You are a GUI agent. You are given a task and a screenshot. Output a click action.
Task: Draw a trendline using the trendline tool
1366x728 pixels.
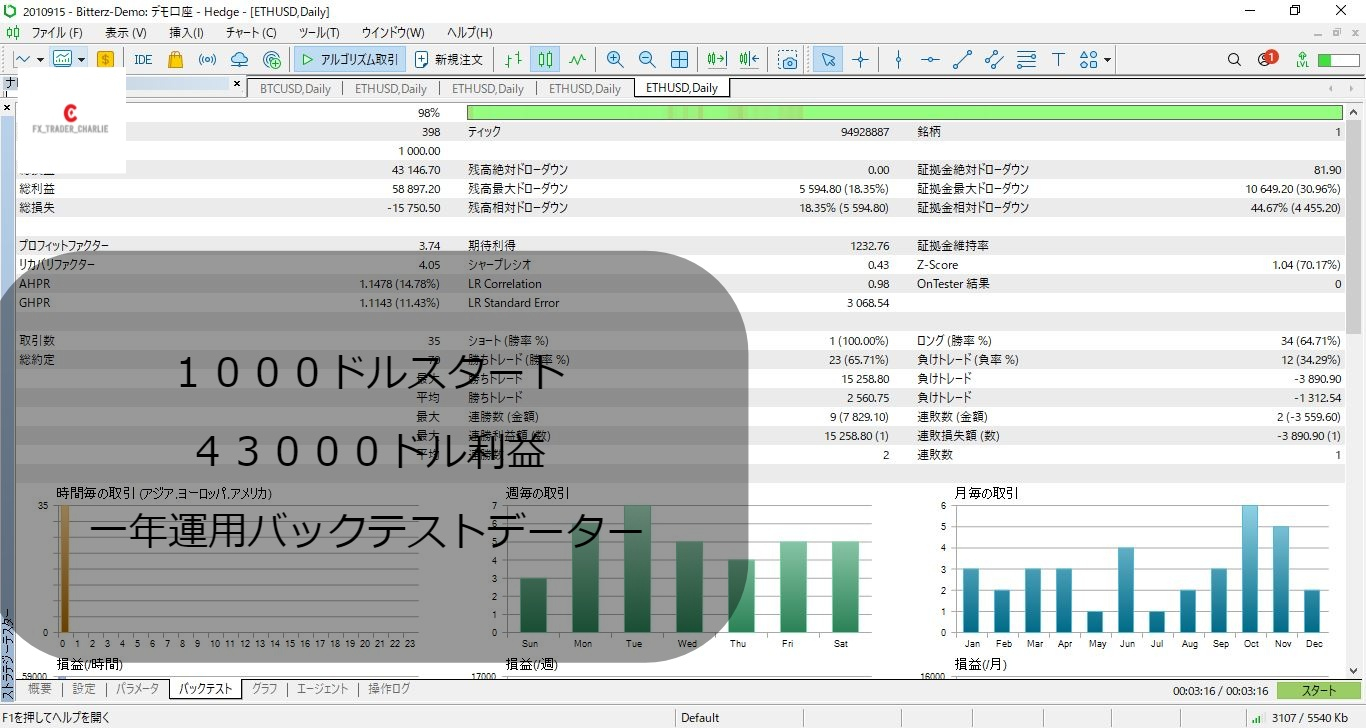[x=962, y=59]
